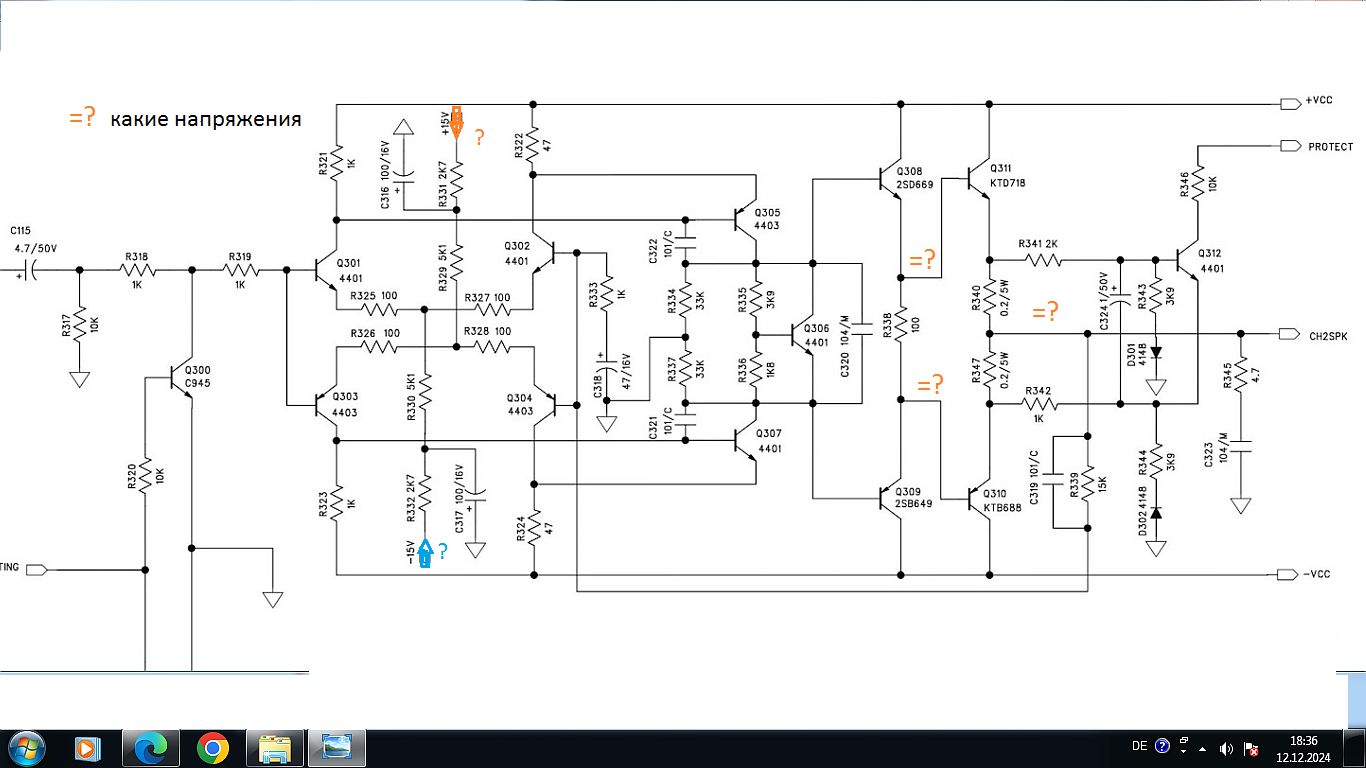Image resolution: width=1366 pixels, height=768 pixels.
Task: Click the volume speaker tray icon
Action: pyautogui.click(x=1227, y=747)
